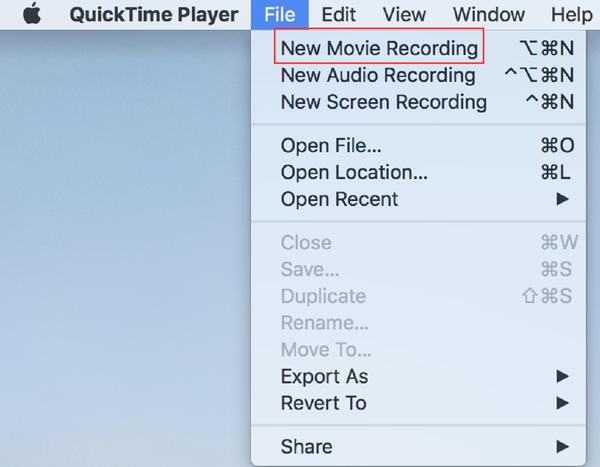Viewport: 600px width, 467px height.
Task: Expand the Export As submenu
Action: click(x=419, y=376)
